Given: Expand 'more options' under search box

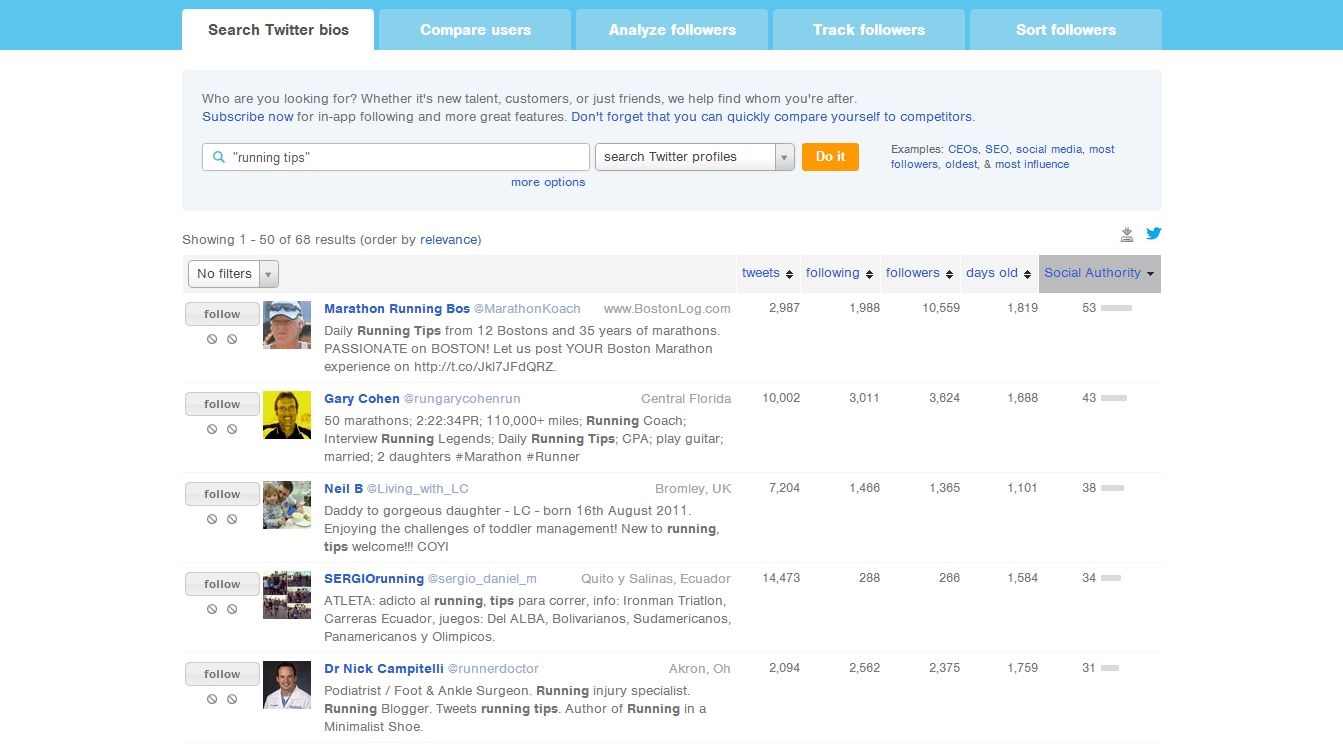Looking at the screenshot, I should tap(548, 182).
